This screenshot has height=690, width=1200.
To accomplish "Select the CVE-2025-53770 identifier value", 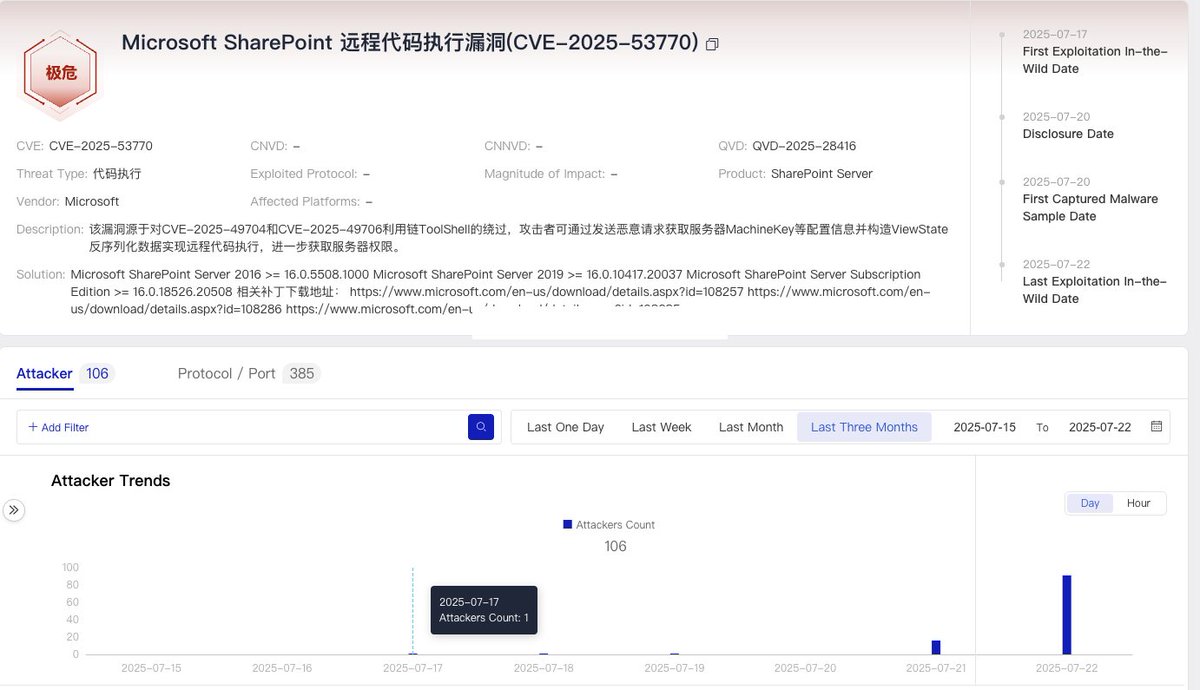I will click(101, 146).
